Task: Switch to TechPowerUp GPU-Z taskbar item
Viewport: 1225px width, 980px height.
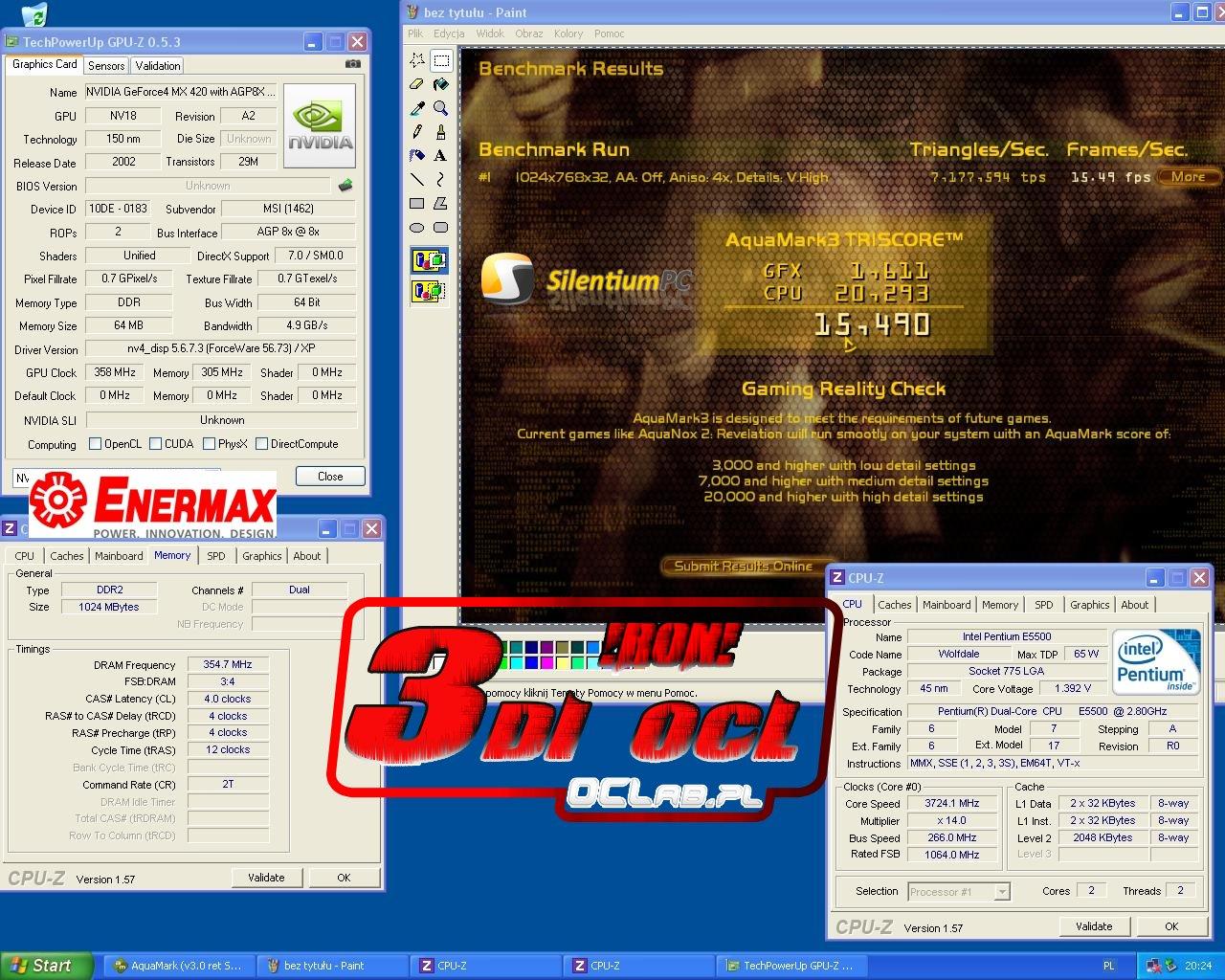Action: click(x=791, y=966)
